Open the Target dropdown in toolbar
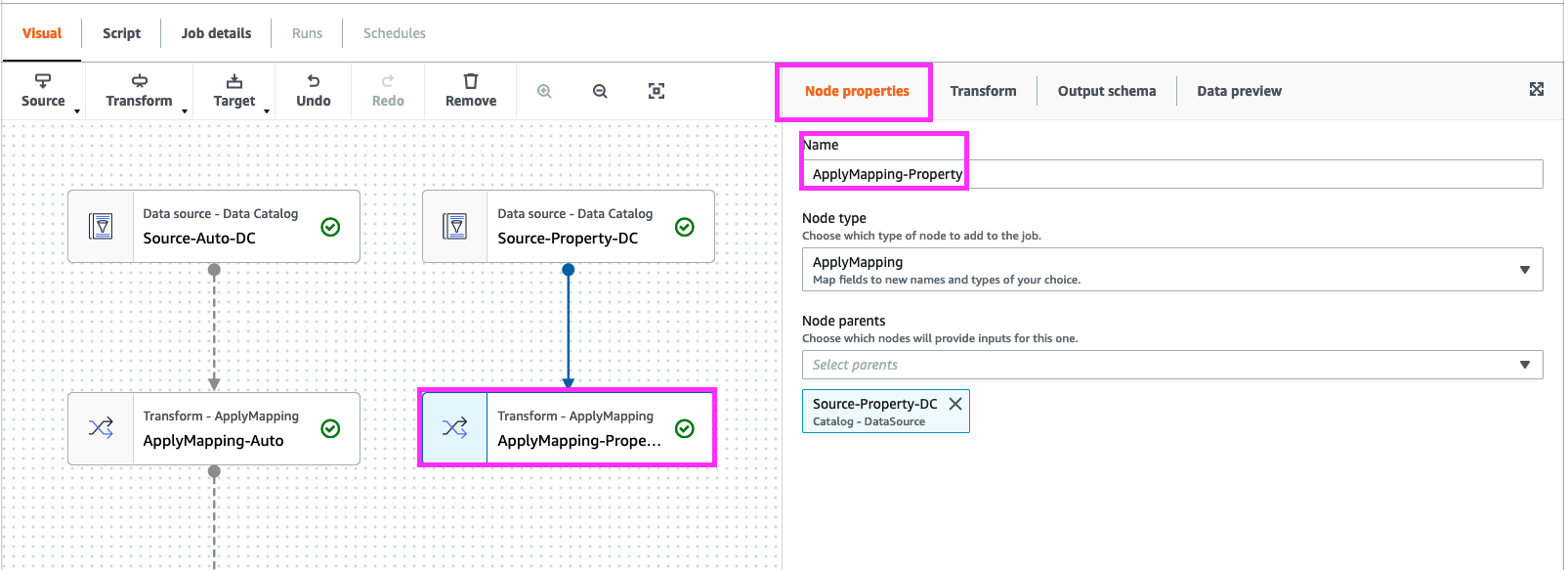The width and height of the screenshot is (1568, 570). pyautogui.click(x=234, y=90)
